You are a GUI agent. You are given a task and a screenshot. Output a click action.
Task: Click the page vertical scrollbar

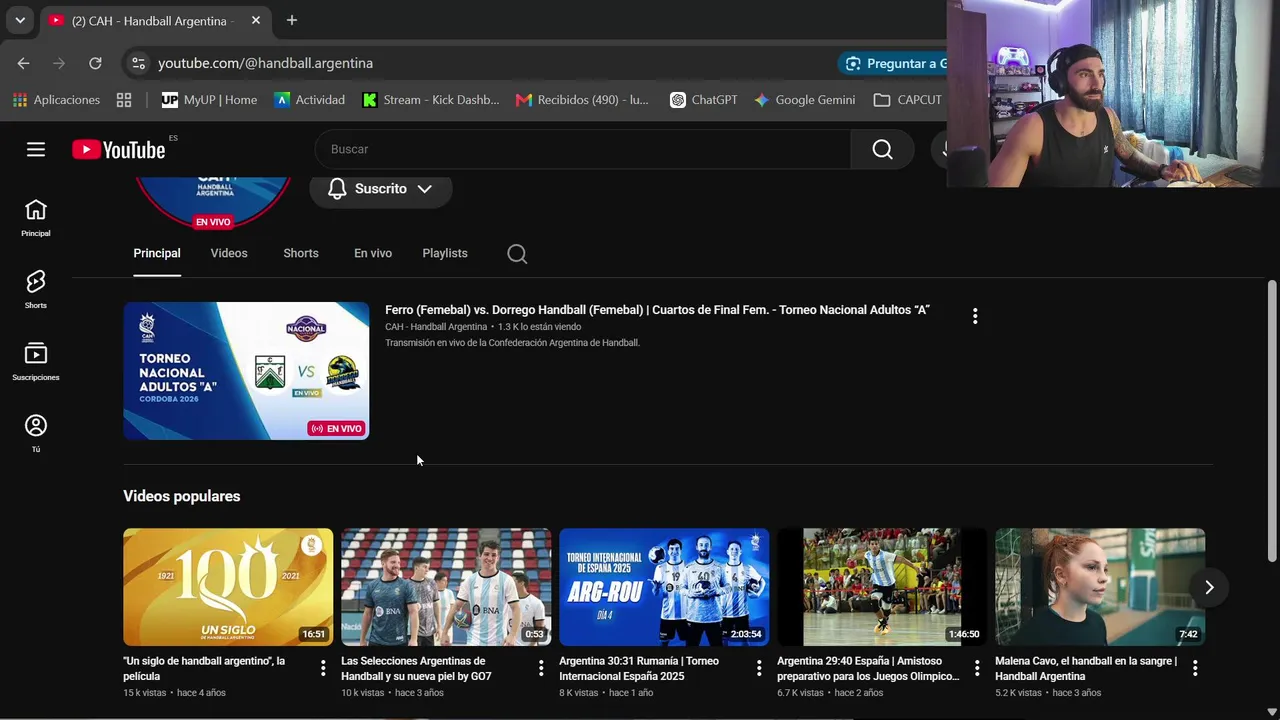(x=1272, y=421)
